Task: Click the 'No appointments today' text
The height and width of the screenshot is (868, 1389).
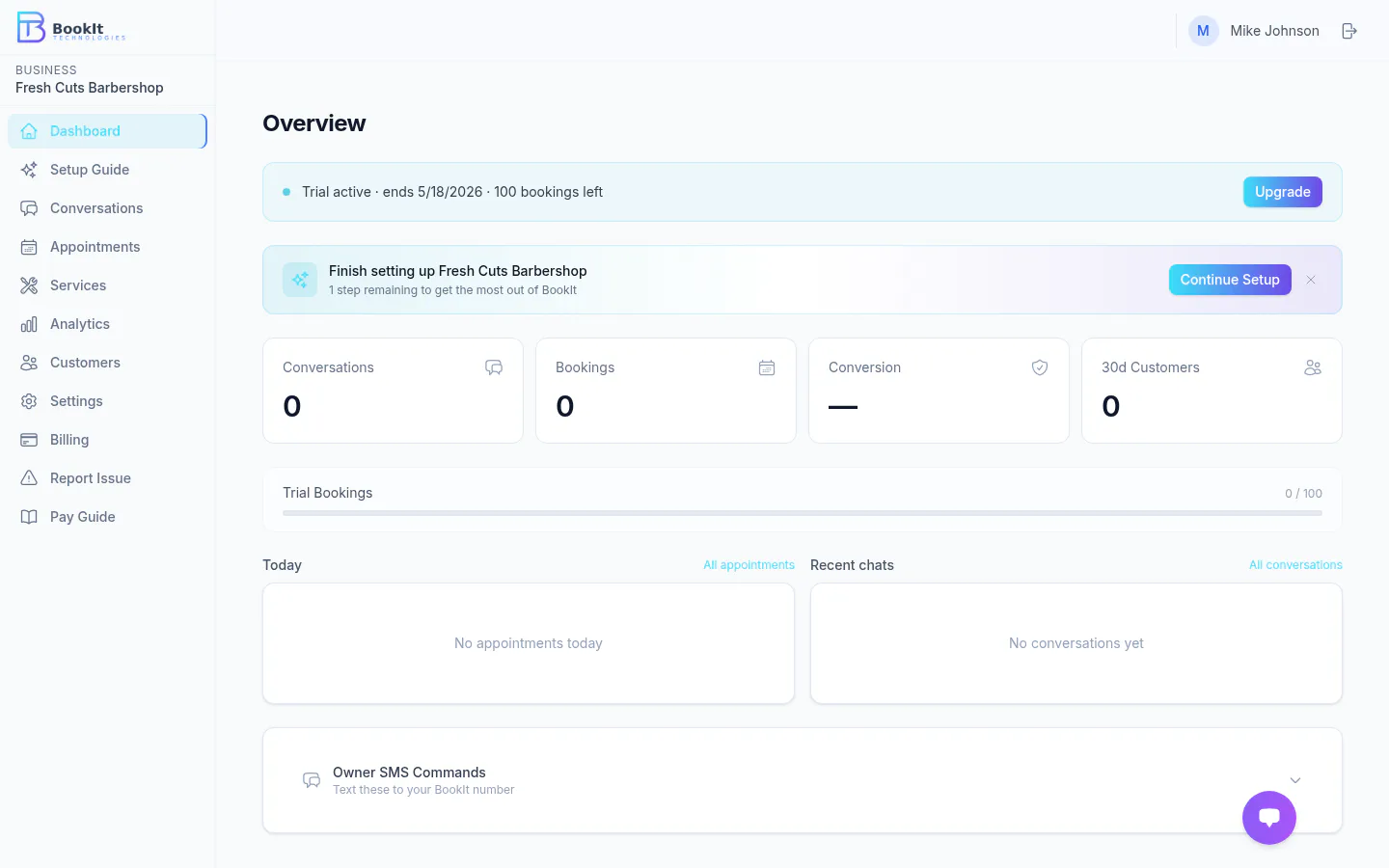Action: click(x=529, y=643)
